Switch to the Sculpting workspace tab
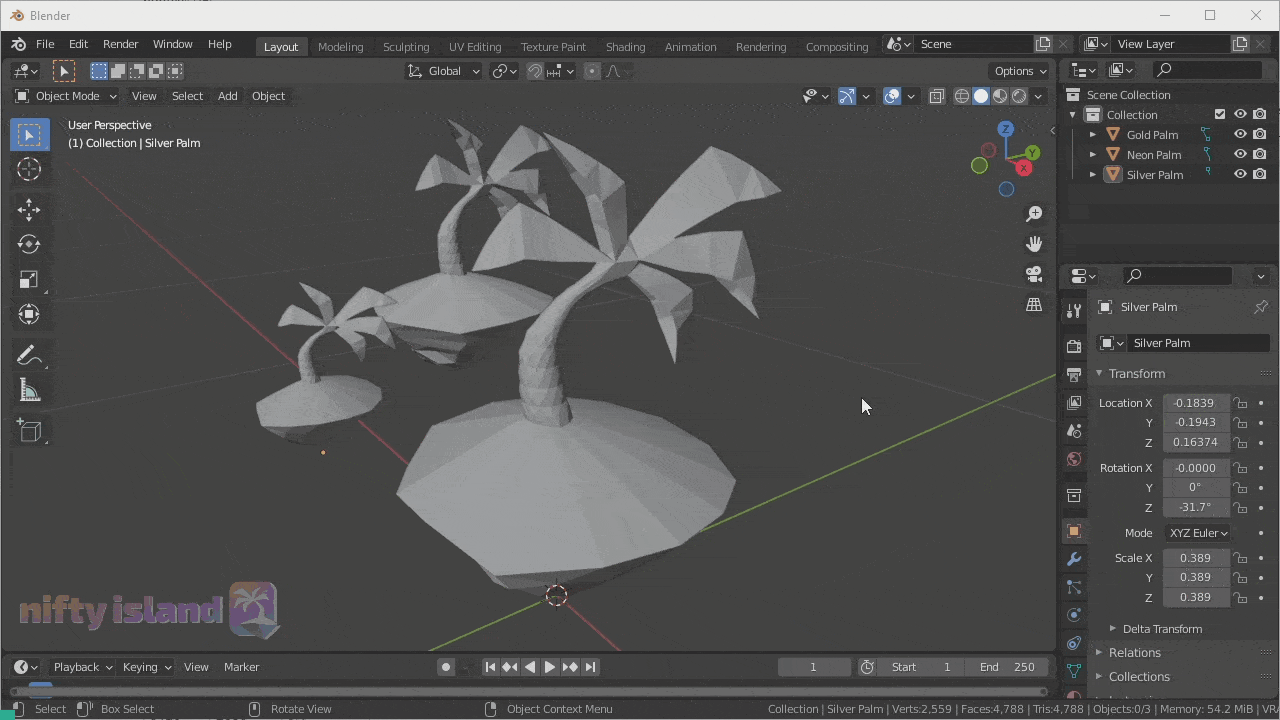This screenshot has height=720, width=1280. click(405, 47)
